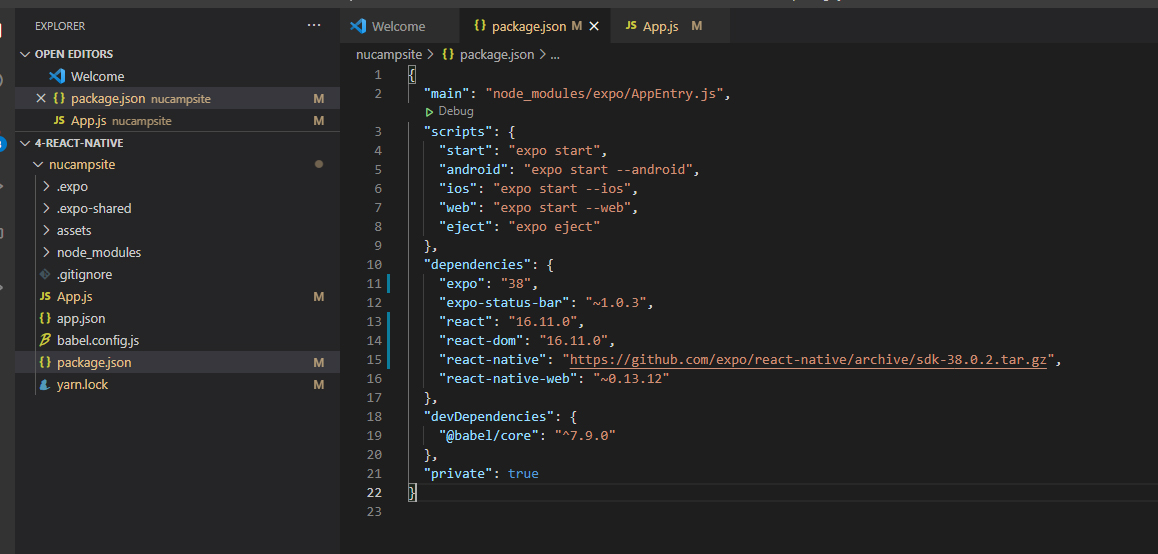Close the package.json editor tab
The image size is (1158, 554).
(x=594, y=27)
